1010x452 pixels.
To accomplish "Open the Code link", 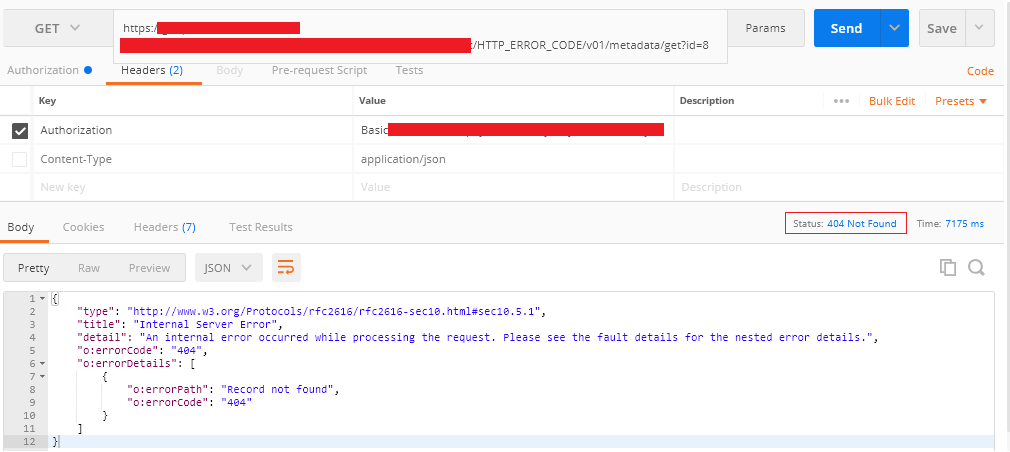I will 980,71.
